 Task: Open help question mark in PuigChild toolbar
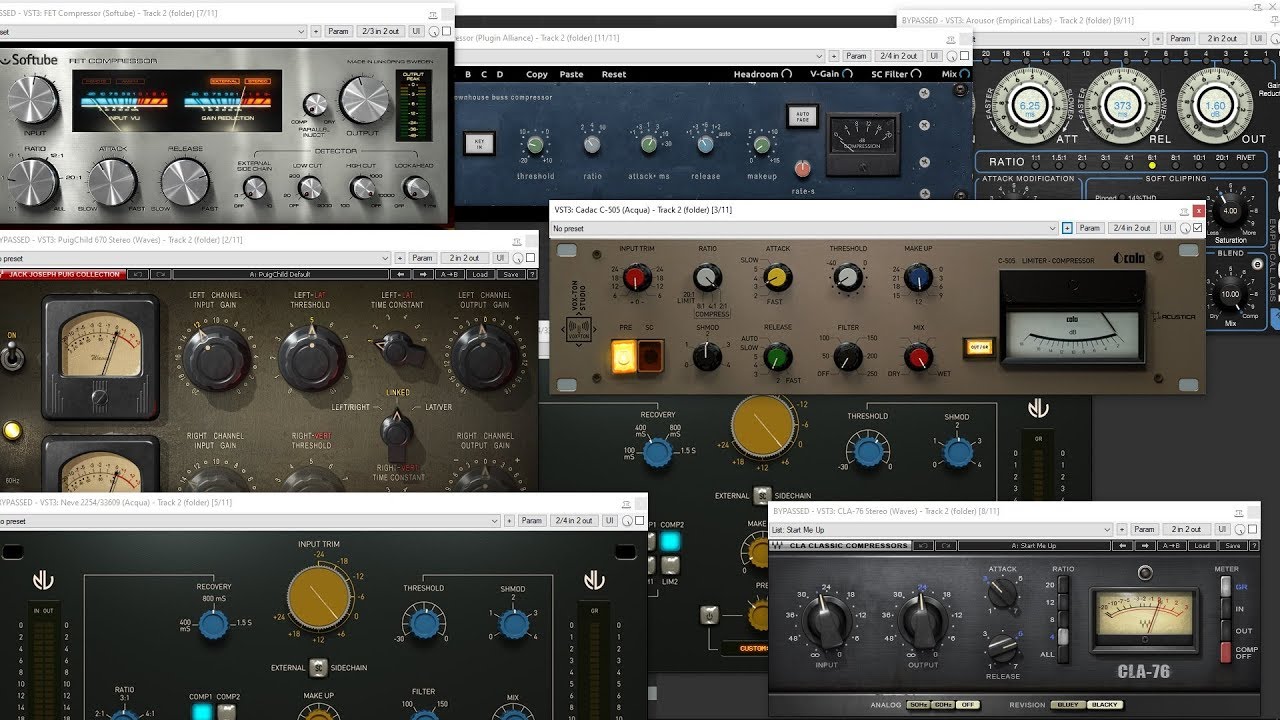[531, 274]
